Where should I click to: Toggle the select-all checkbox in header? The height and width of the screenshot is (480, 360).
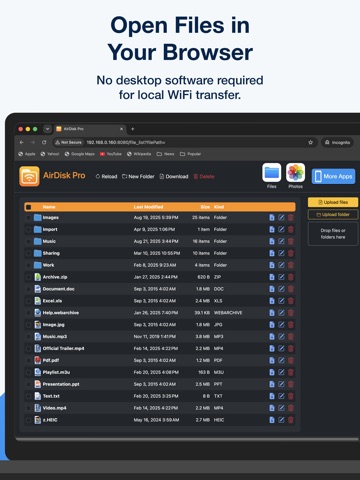point(29,207)
